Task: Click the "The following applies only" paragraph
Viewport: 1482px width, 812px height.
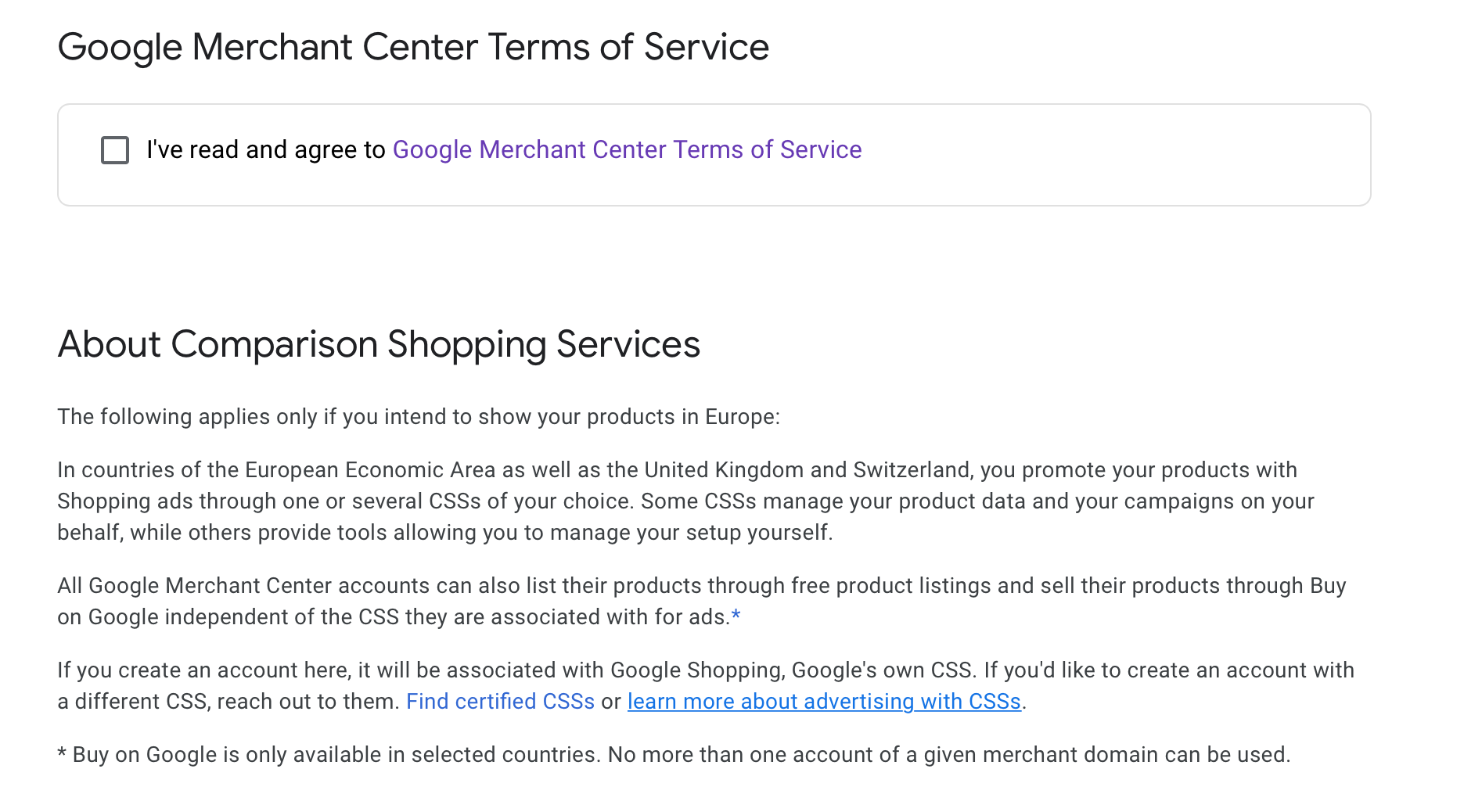Action: tap(419, 417)
